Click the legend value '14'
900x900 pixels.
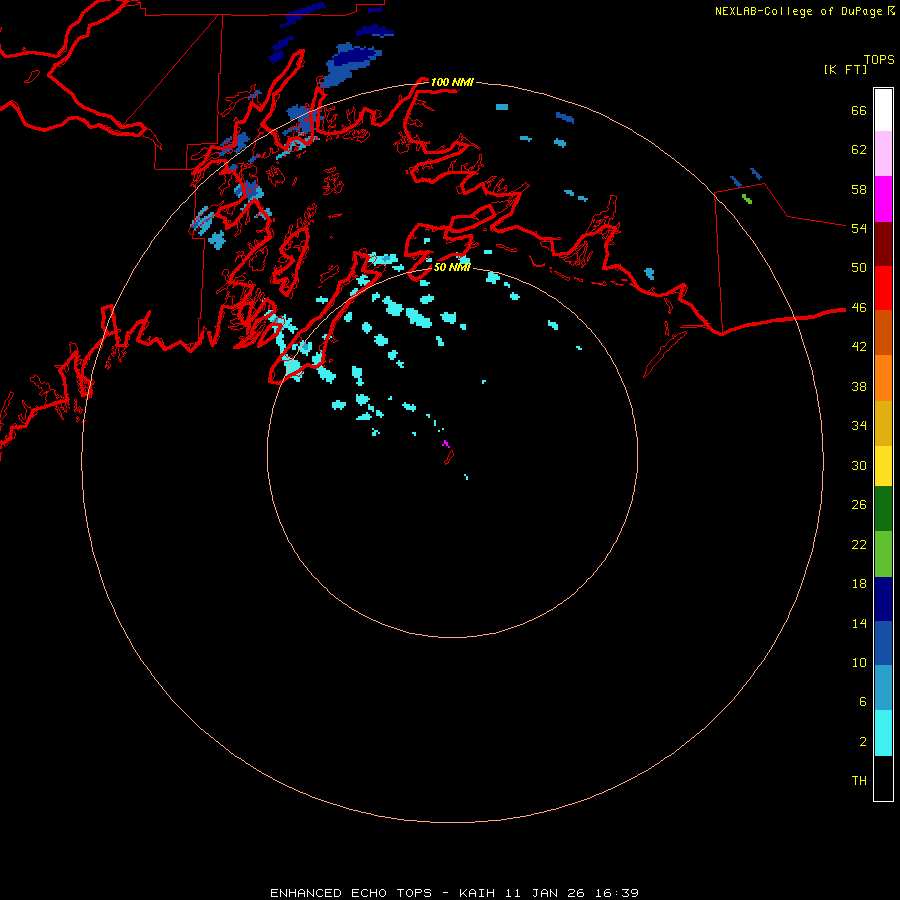(x=859, y=623)
